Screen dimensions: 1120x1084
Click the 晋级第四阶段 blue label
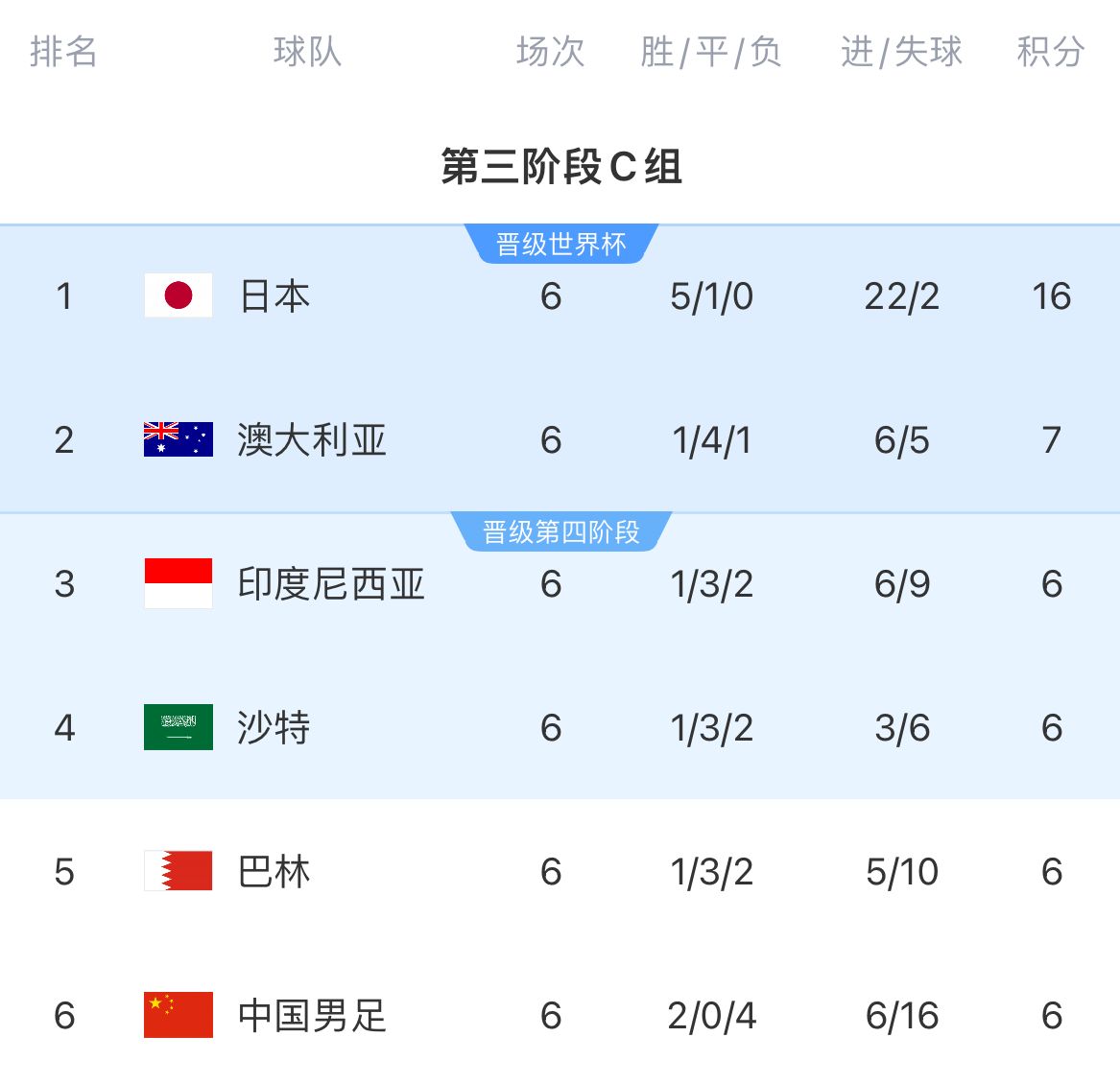click(x=560, y=532)
